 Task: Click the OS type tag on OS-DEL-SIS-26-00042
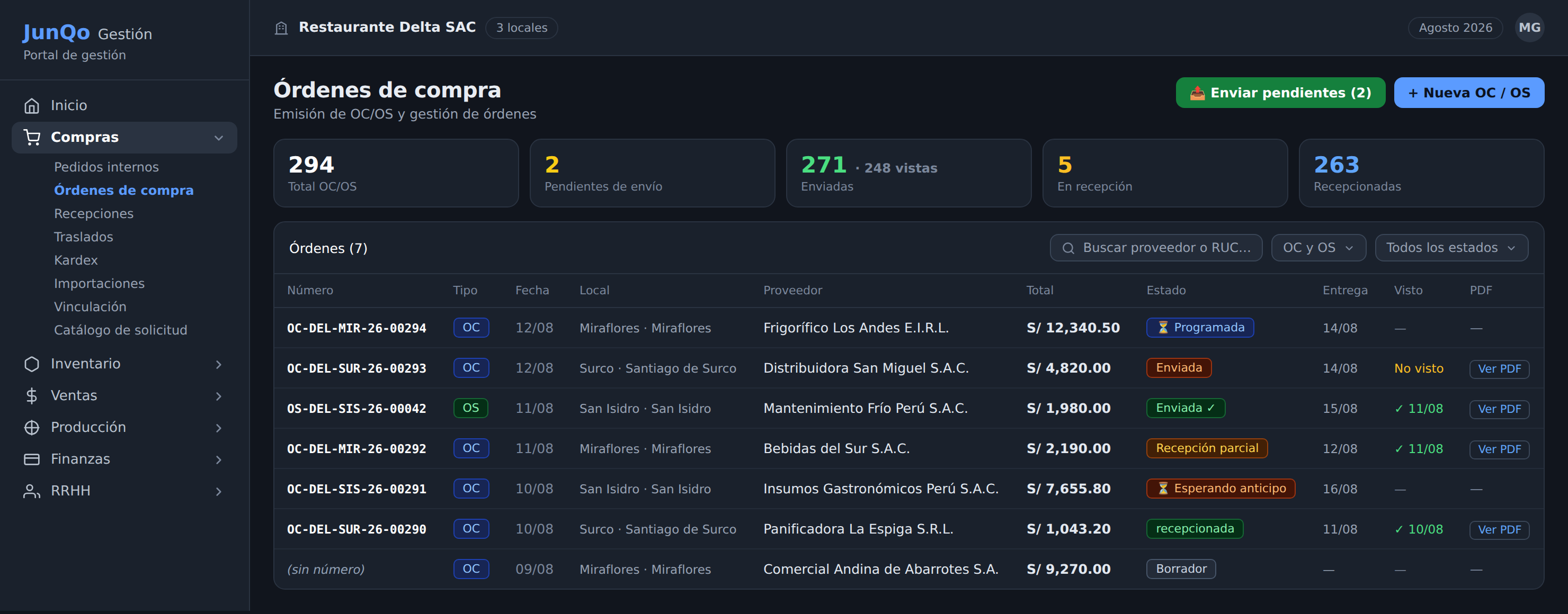470,408
